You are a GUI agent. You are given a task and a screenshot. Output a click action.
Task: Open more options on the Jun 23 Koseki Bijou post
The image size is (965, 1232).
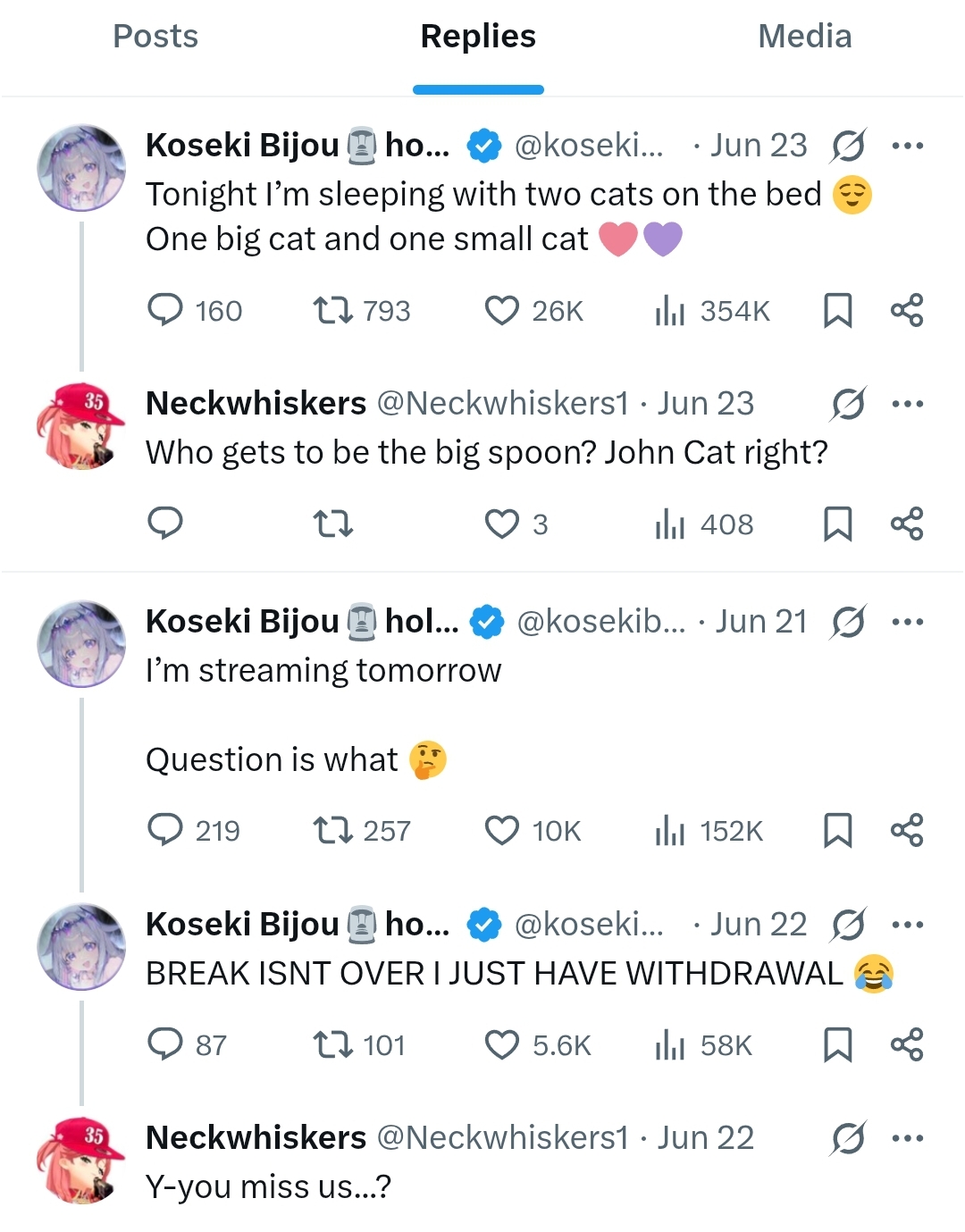[x=907, y=146]
